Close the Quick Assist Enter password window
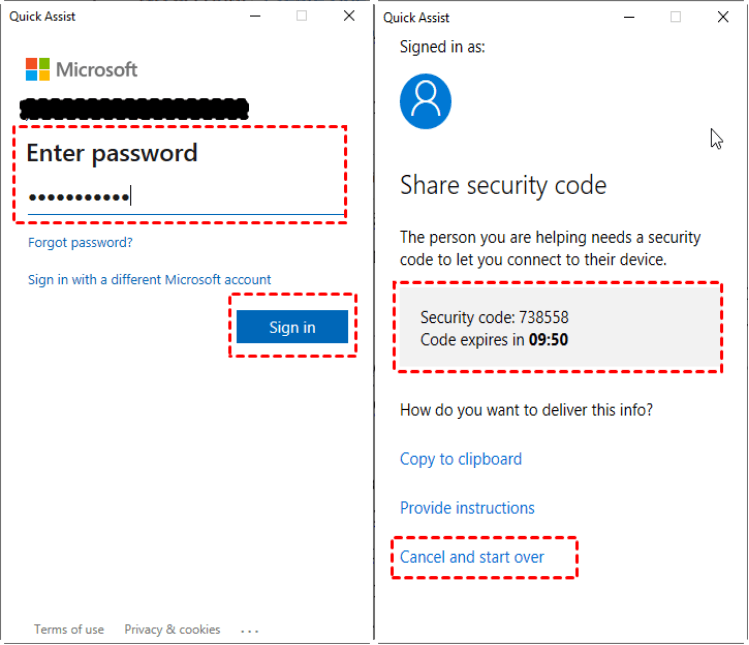Viewport: 749px width, 645px height. 349,16
